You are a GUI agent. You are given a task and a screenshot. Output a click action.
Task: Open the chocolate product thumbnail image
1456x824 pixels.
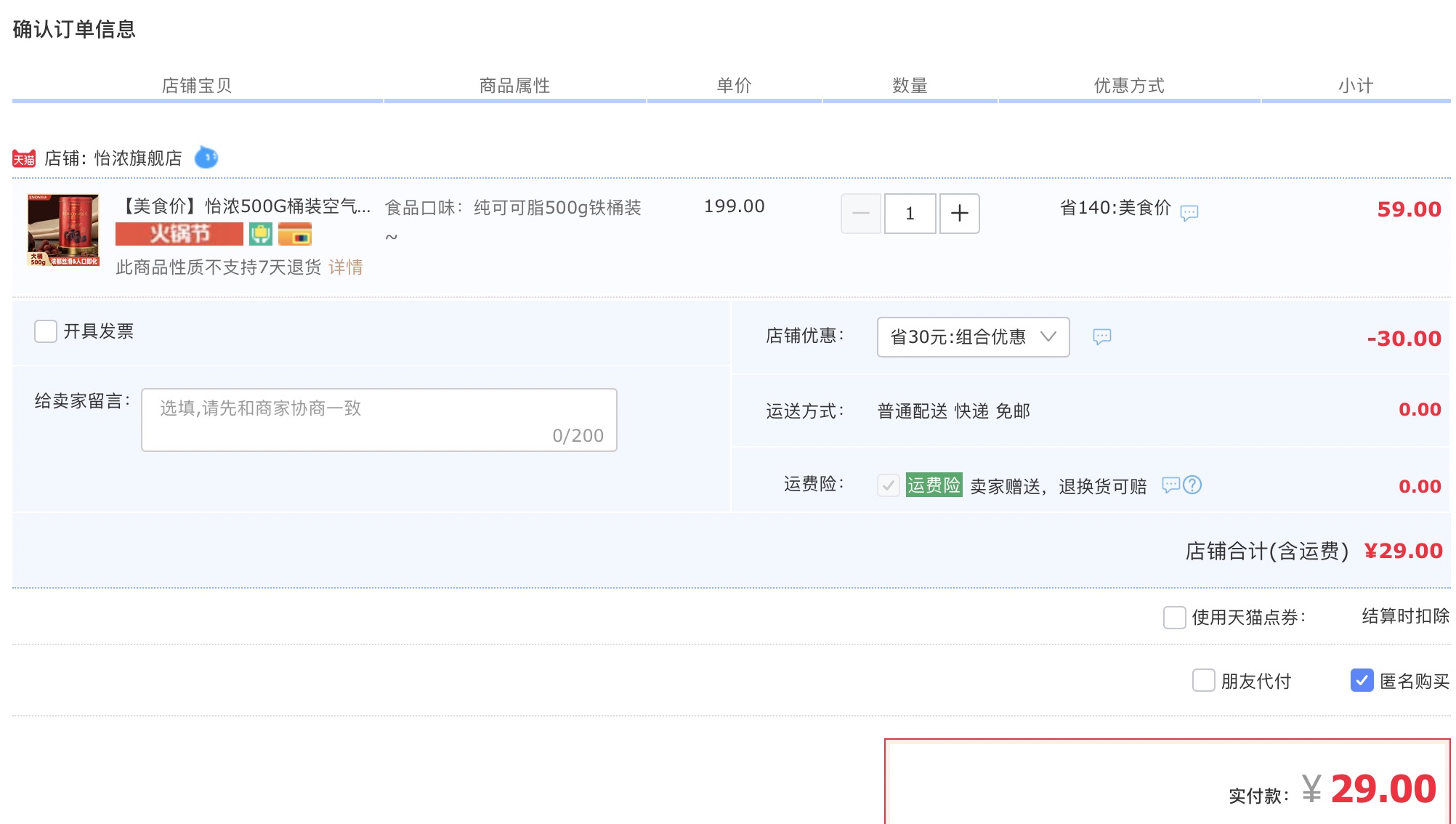(x=63, y=230)
